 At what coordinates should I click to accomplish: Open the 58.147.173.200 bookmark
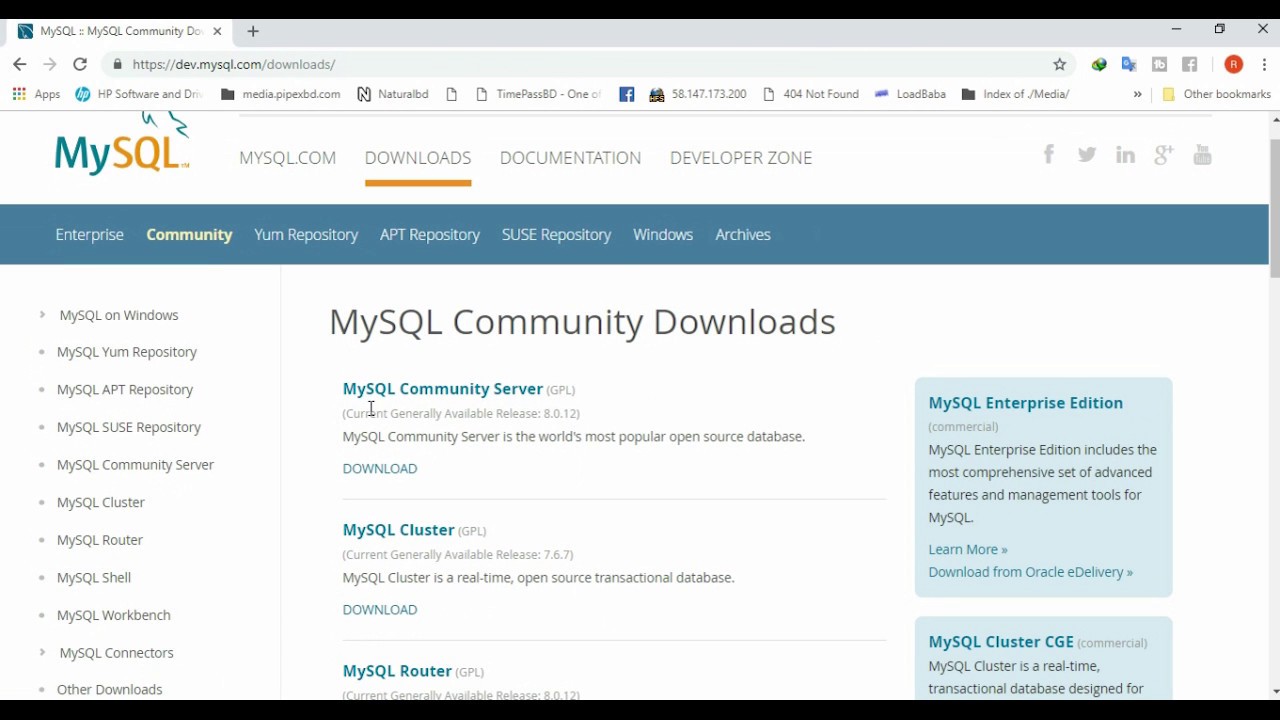(698, 94)
